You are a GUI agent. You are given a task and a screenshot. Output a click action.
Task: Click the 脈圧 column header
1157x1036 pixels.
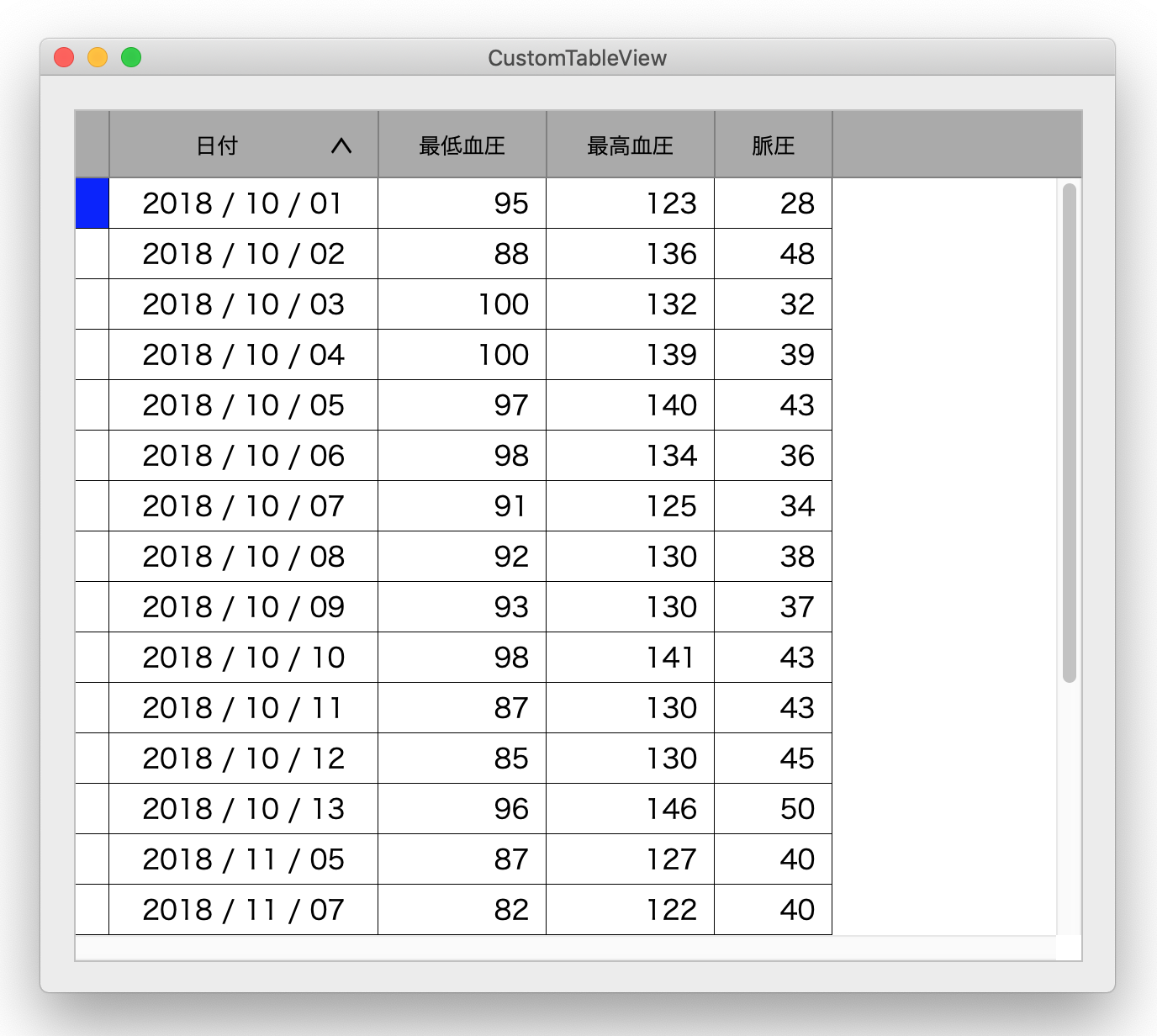click(772, 145)
